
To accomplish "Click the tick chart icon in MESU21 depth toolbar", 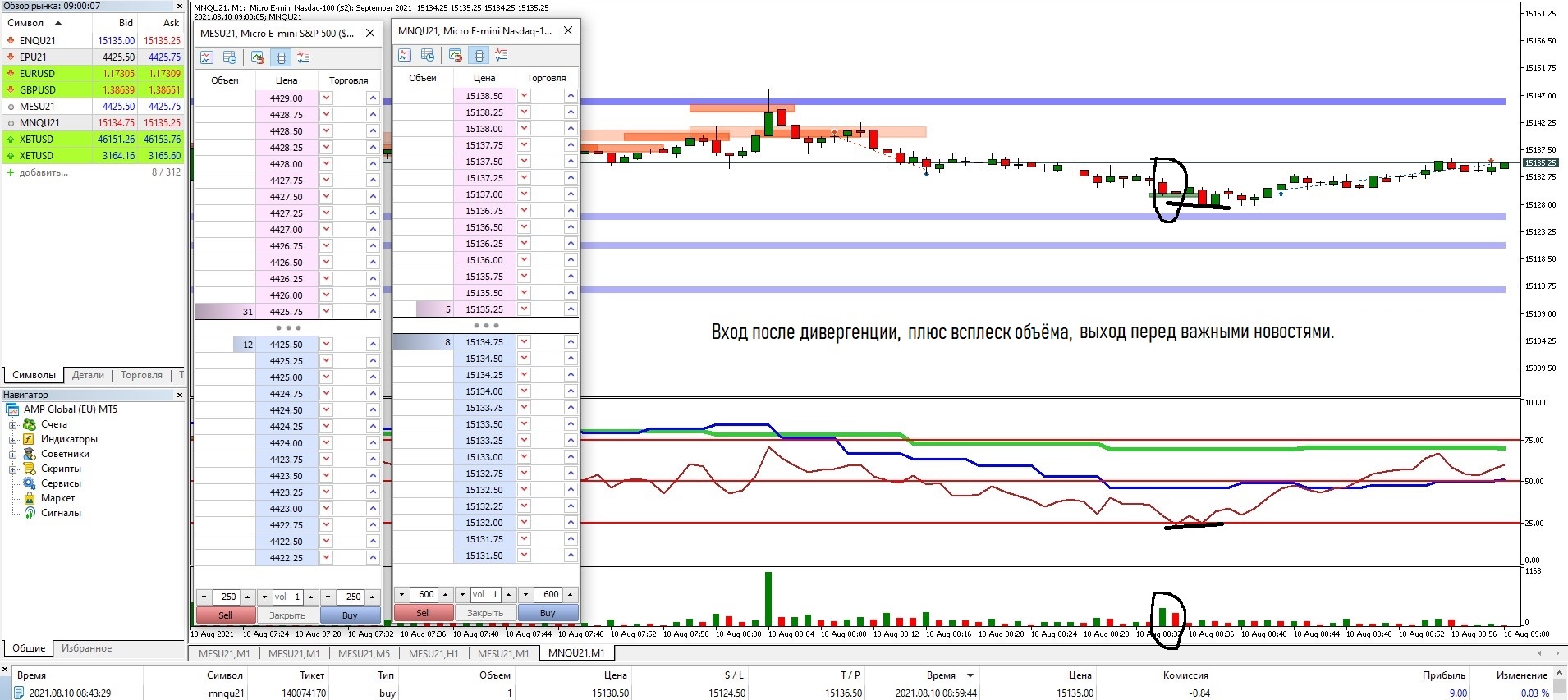I will [x=207, y=57].
